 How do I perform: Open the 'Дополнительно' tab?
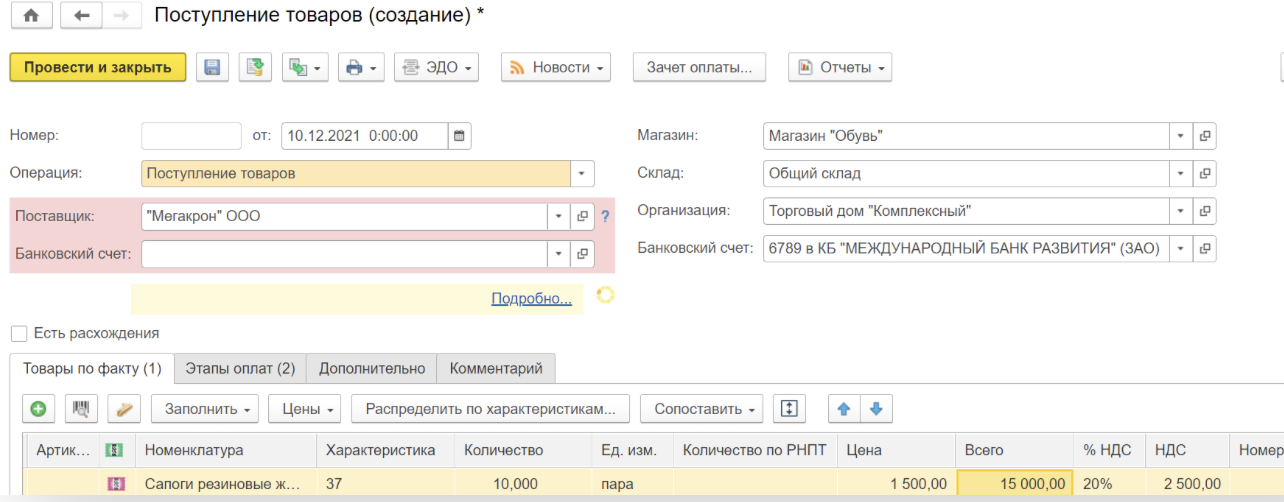(x=372, y=368)
